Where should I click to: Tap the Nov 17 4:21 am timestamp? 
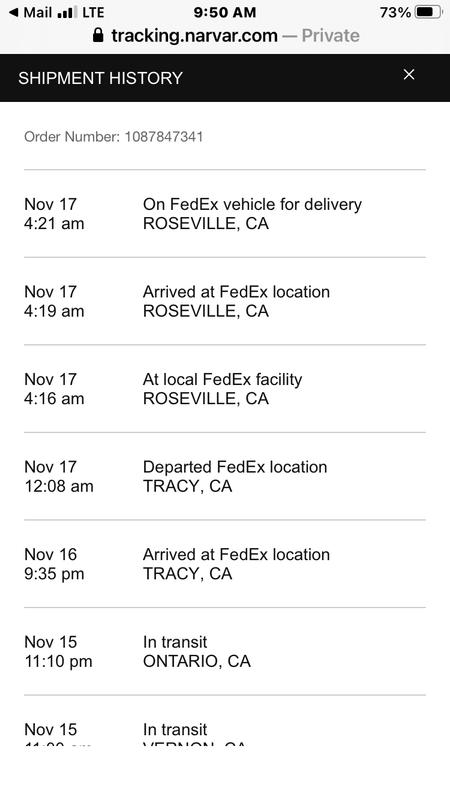[54, 214]
